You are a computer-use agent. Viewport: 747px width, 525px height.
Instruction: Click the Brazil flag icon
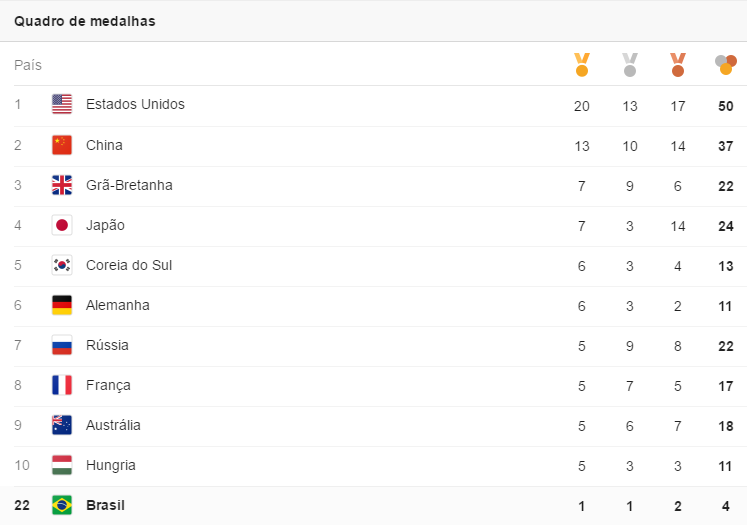click(x=62, y=505)
